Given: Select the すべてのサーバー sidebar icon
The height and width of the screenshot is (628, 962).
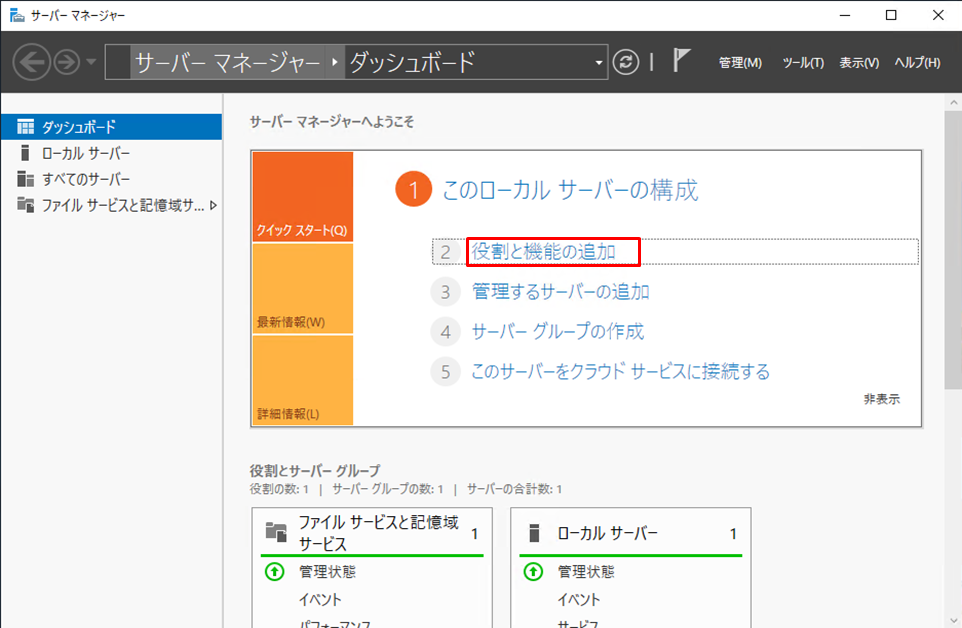Looking at the screenshot, I should pos(26,179).
